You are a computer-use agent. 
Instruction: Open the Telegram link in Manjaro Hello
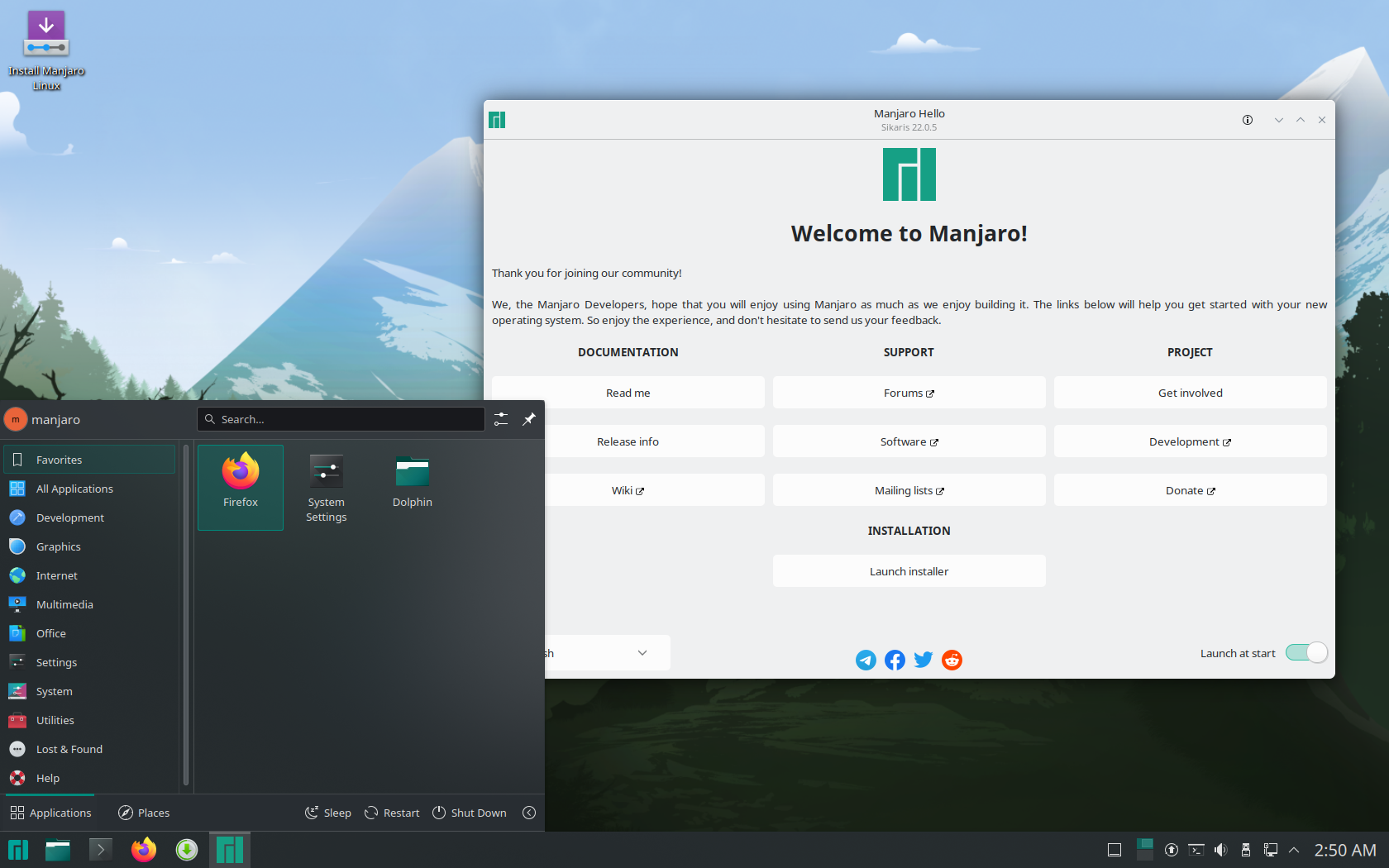click(x=866, y=660)
